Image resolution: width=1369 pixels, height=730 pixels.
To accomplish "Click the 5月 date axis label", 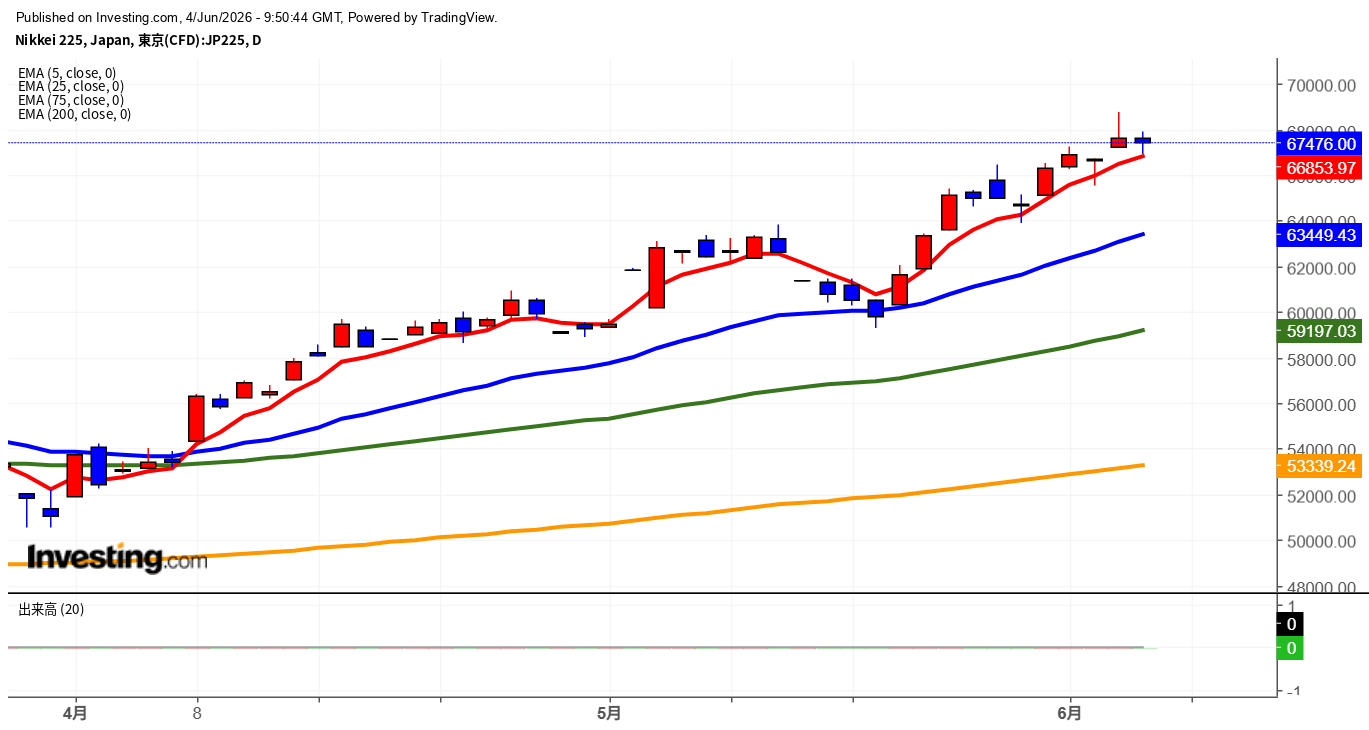I will coord(609,713).
